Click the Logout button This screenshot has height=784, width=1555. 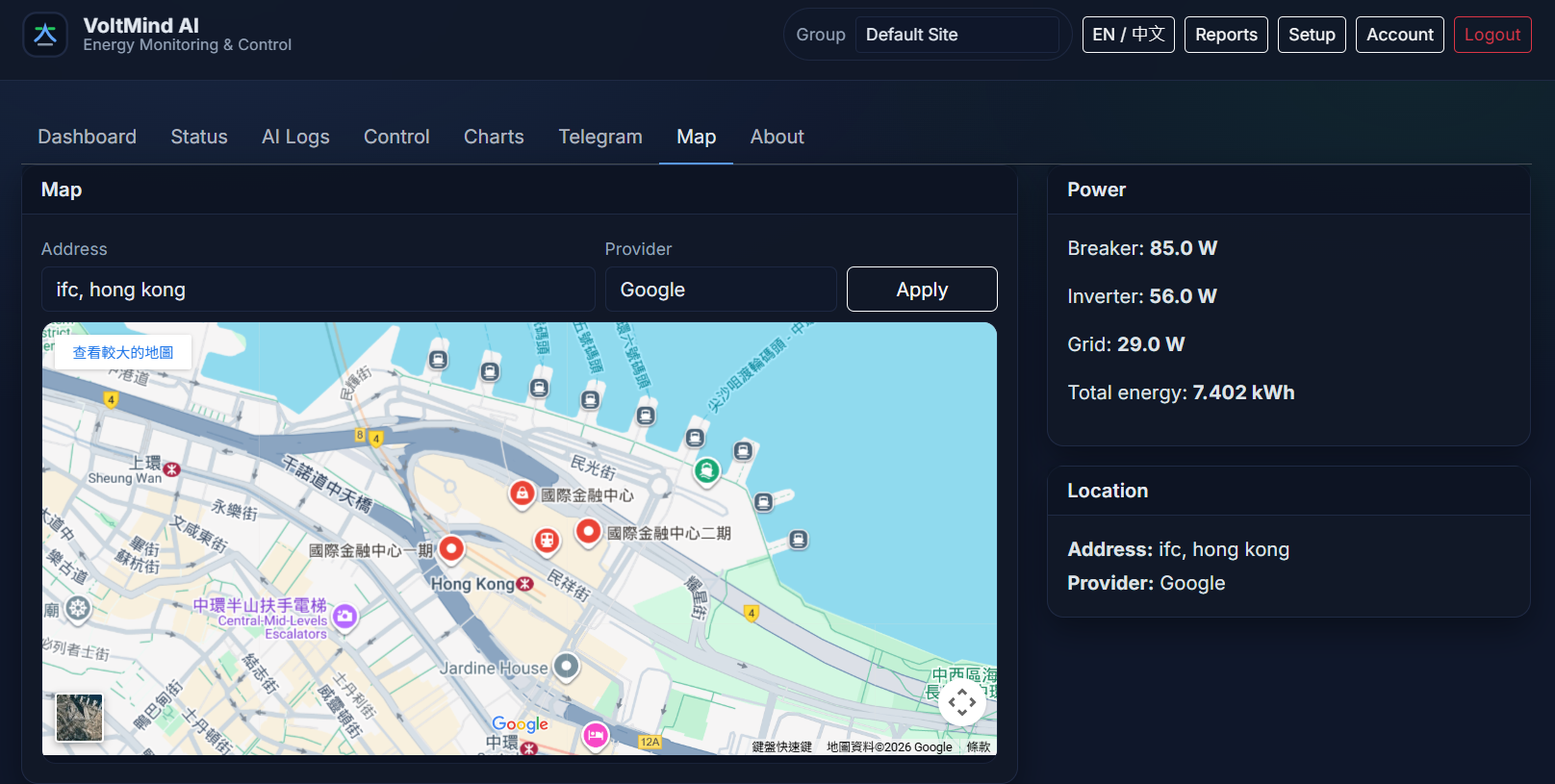1492,35
